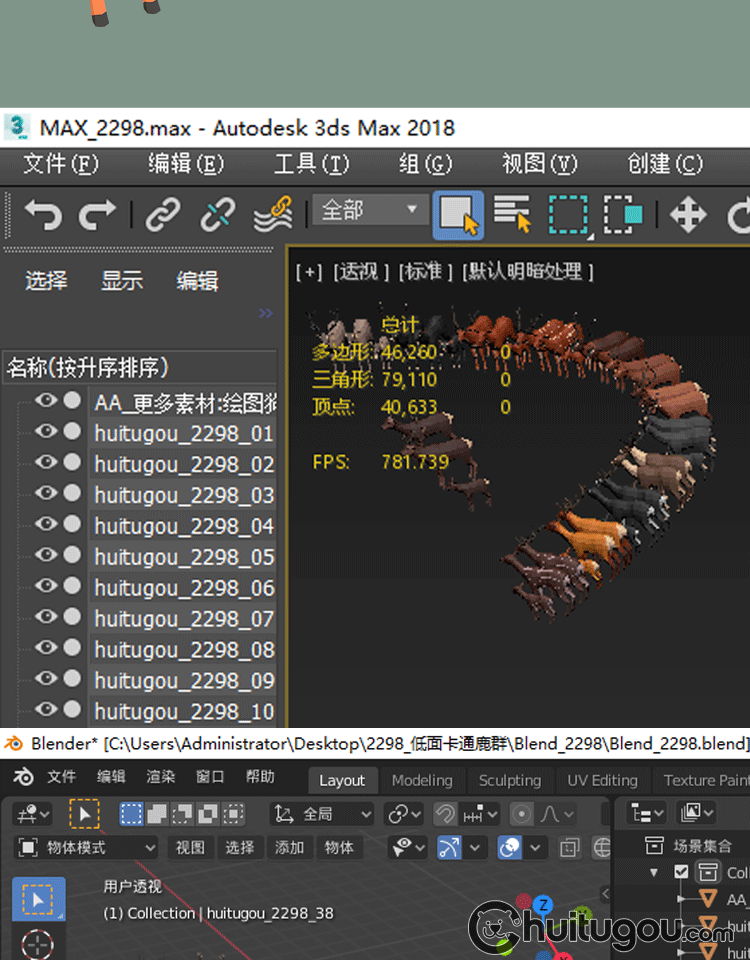750x960 pixels.
Task: Open the 视图(V) menu in 3ds Max
Action: 539,164
